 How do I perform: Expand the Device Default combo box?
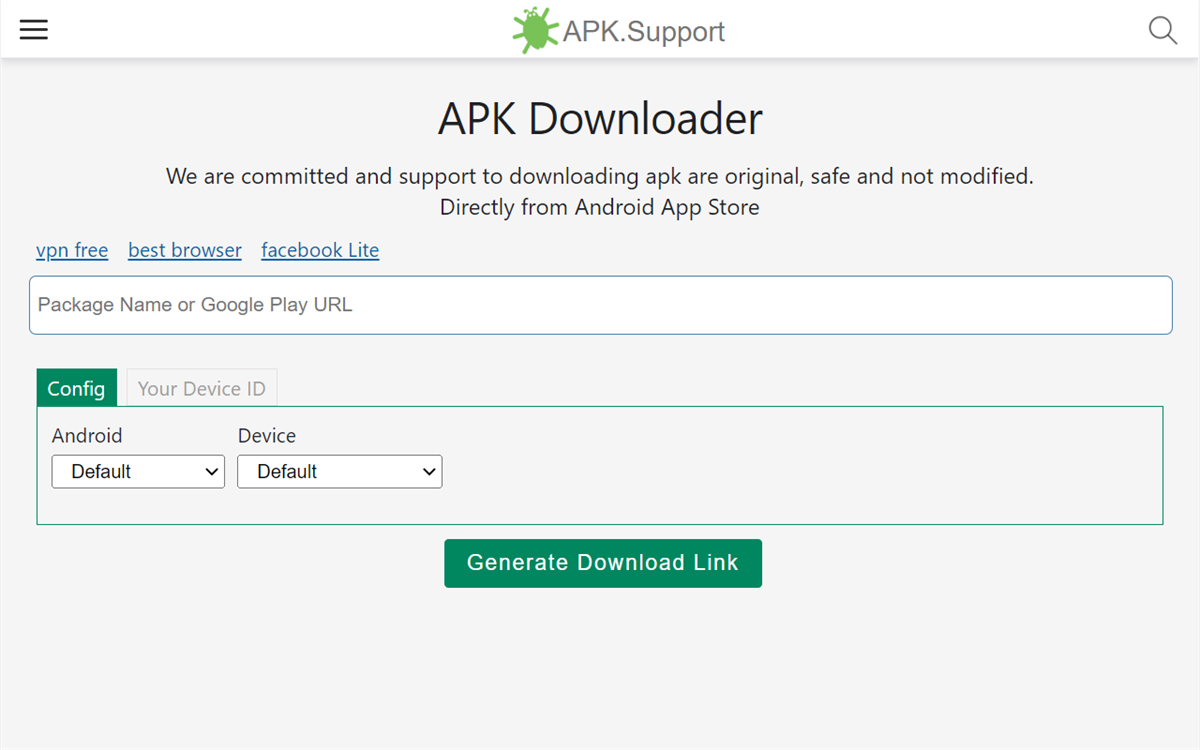339,471
